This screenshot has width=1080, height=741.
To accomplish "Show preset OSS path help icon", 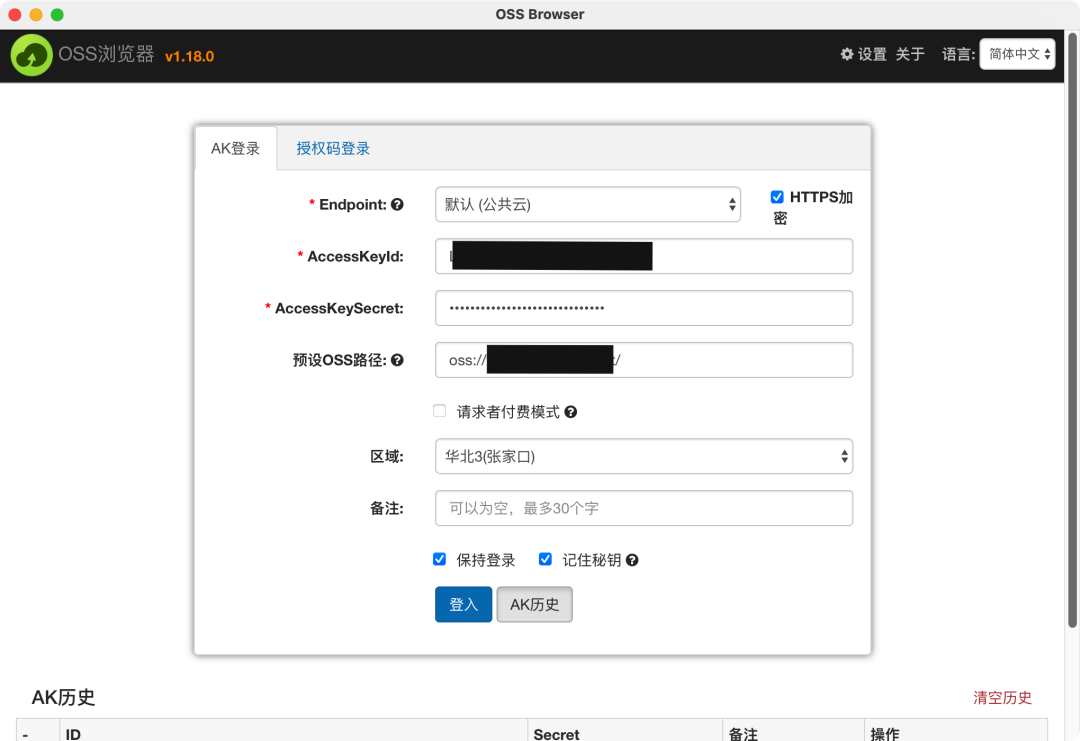I will (x=397, y=360).
